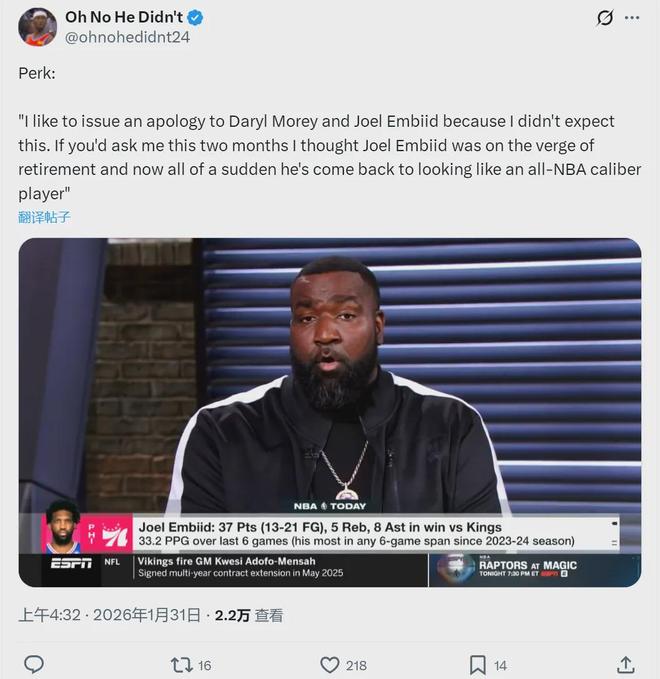Open the Perk NBA Today video thumbnail
Screen dimensions: 660x679
pos(330,380)
